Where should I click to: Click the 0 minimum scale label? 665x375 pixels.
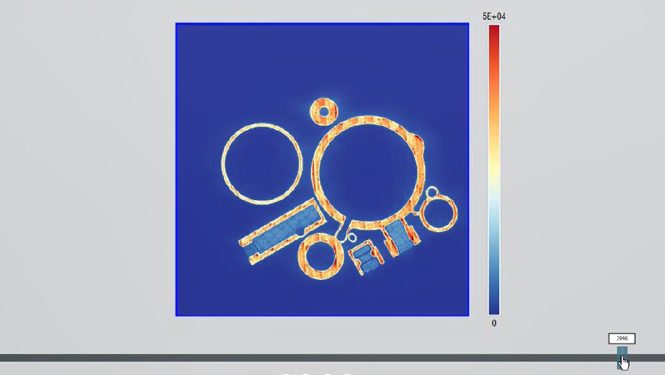pos(494,323)
